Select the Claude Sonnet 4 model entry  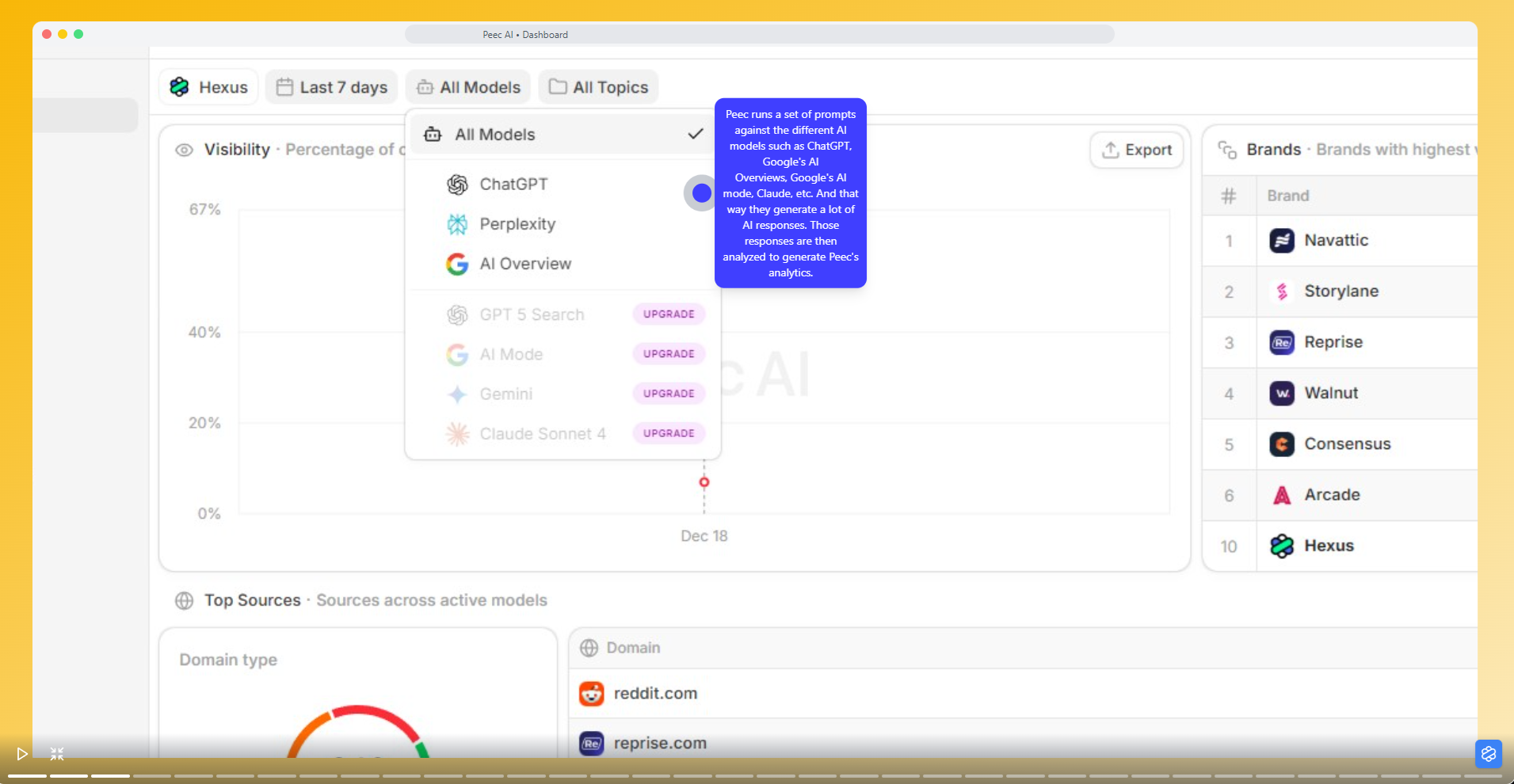tap(542, 433)
